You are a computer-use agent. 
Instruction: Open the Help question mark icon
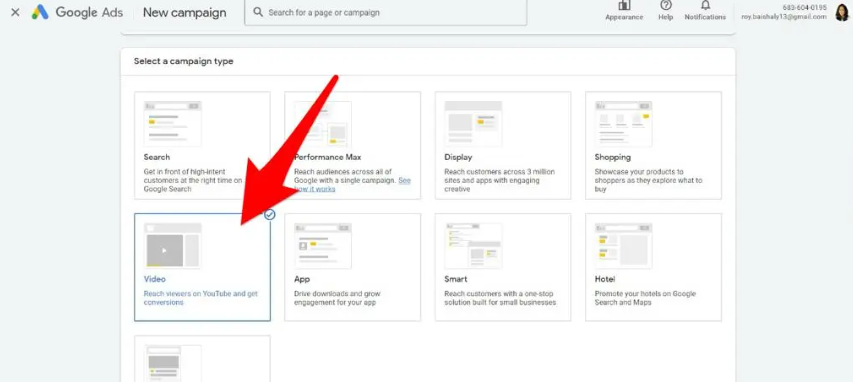pyautogui.click(x=665, y=5)
